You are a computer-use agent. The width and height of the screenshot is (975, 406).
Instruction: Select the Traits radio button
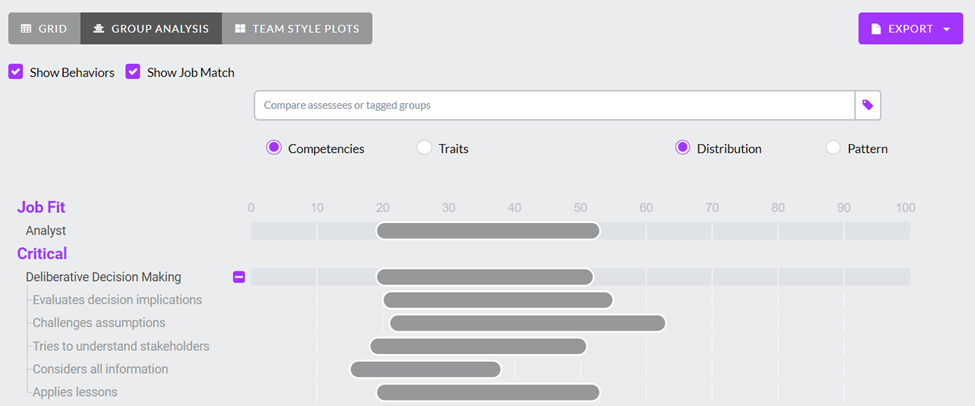tap(424, 148)
